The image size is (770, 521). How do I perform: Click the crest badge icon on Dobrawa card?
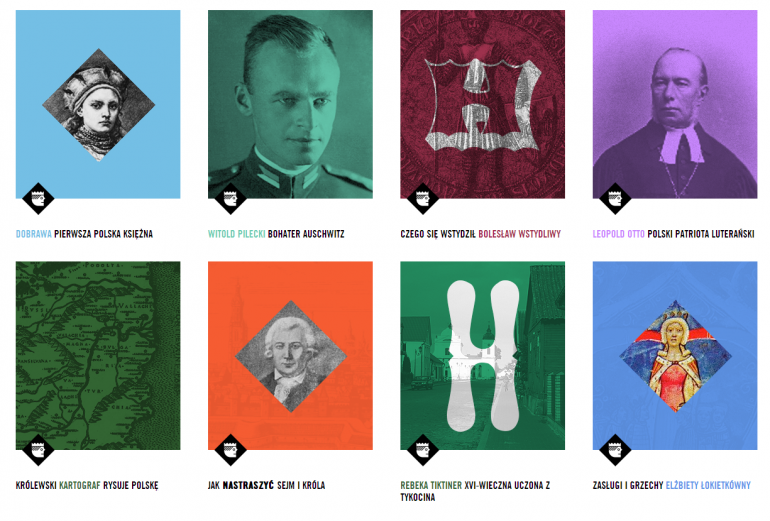click(38, 198)
